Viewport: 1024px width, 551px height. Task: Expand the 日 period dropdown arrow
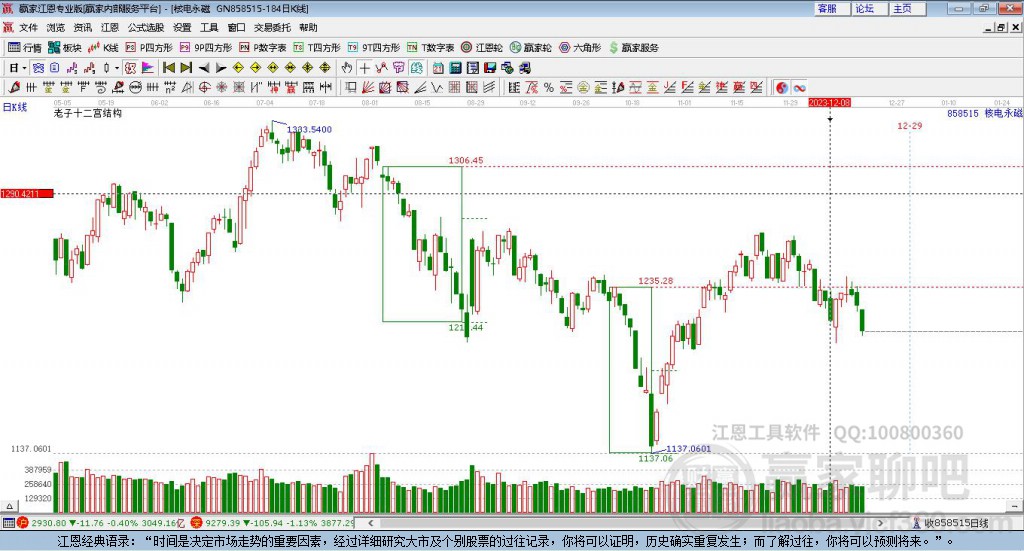24,68
